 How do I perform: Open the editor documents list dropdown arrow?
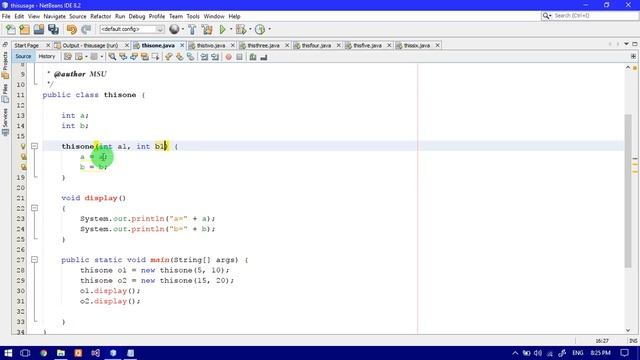pyautogui.click(x=627, y=44)
